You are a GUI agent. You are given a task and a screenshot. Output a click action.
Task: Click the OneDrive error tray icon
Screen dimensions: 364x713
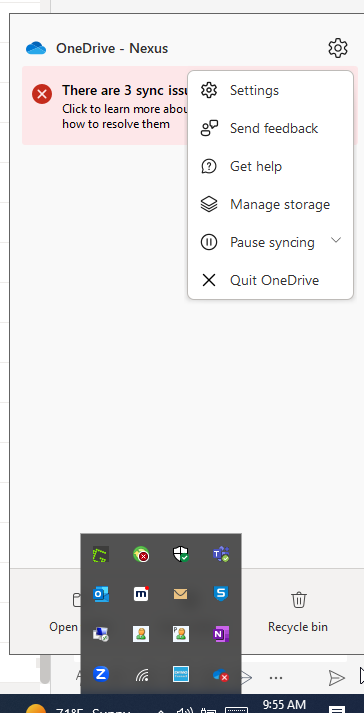pos(221,674)
